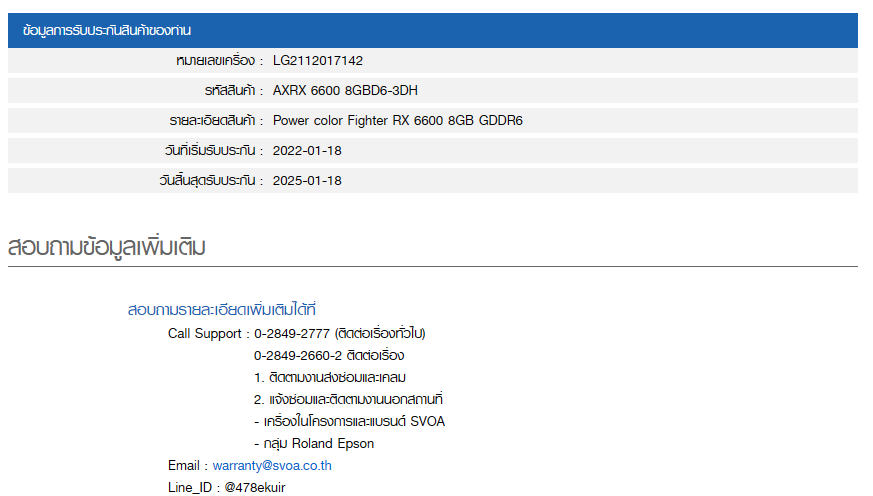Select the Call Support number 0-2849-2777
This screenshot has height=496, width=873.
[x=292, y=333]
